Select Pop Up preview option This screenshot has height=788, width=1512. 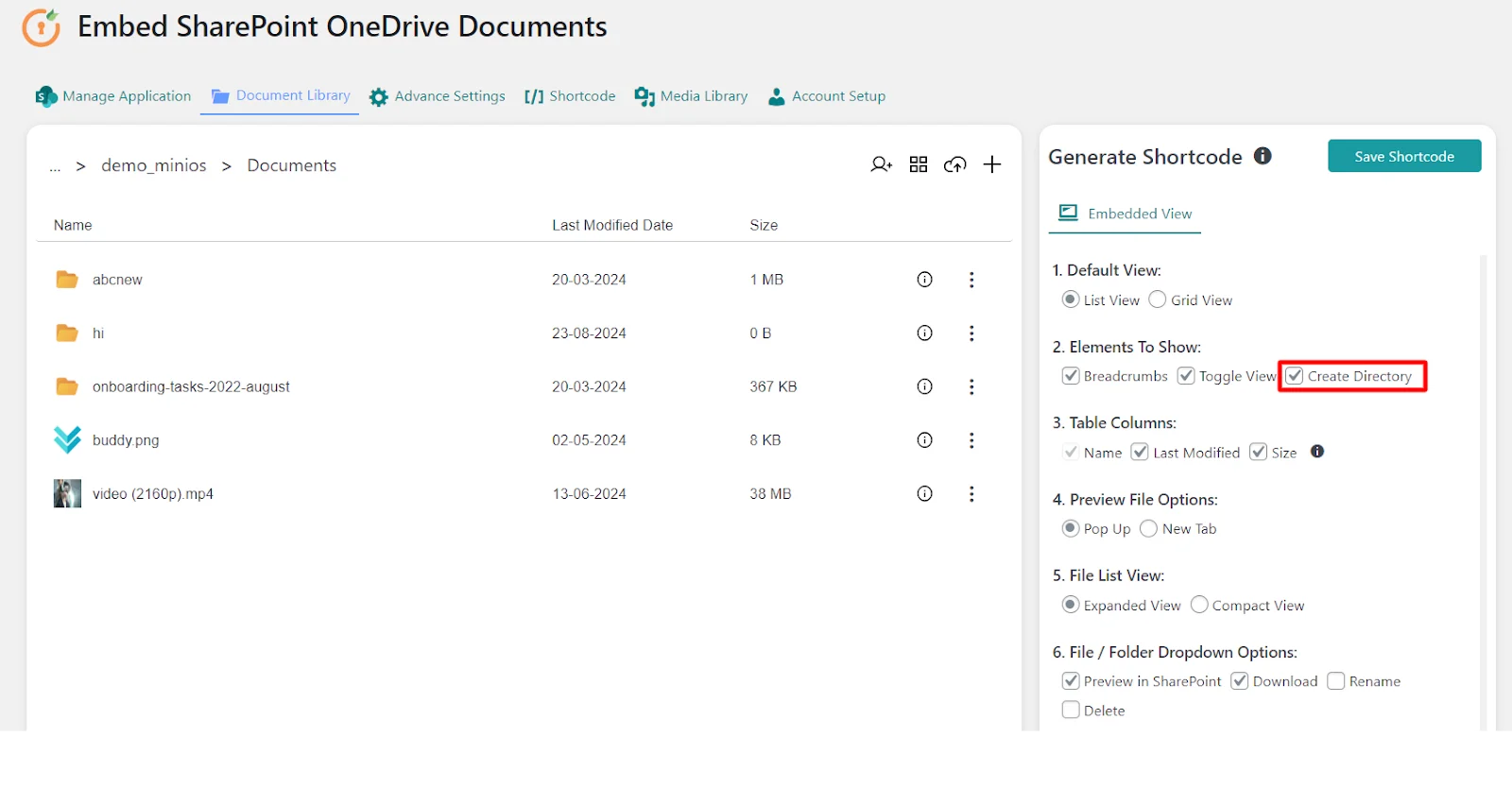coord(1071,528)
